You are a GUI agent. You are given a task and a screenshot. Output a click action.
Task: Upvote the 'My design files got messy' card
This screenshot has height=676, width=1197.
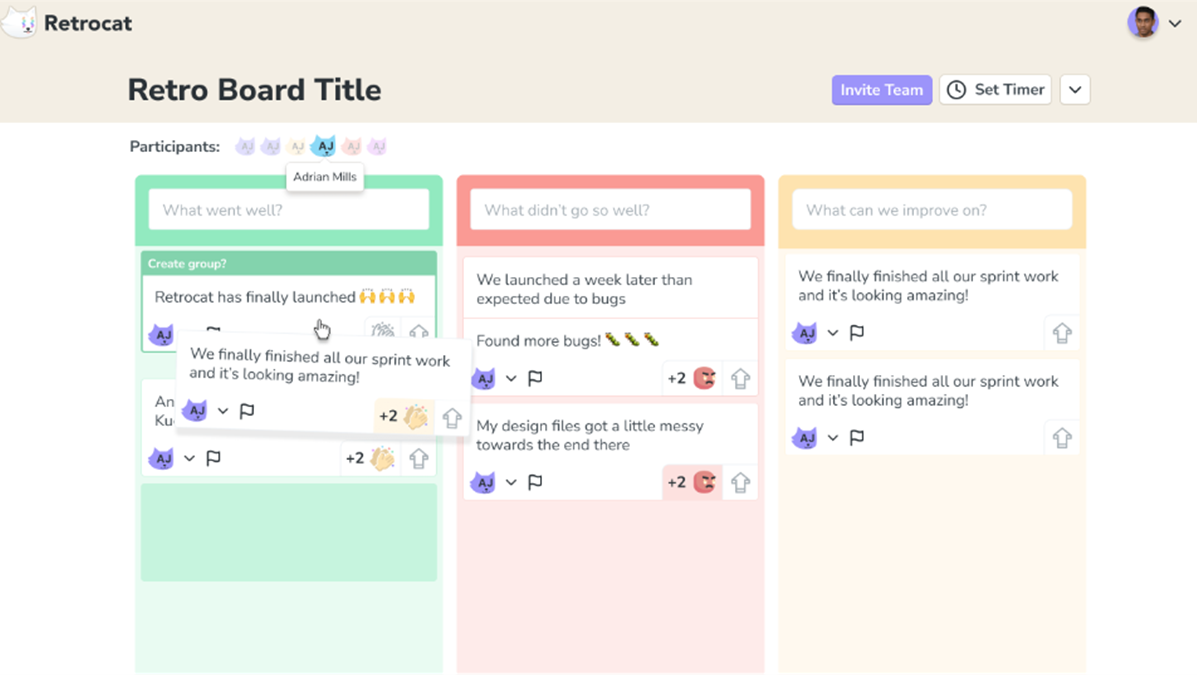[740, 483]
